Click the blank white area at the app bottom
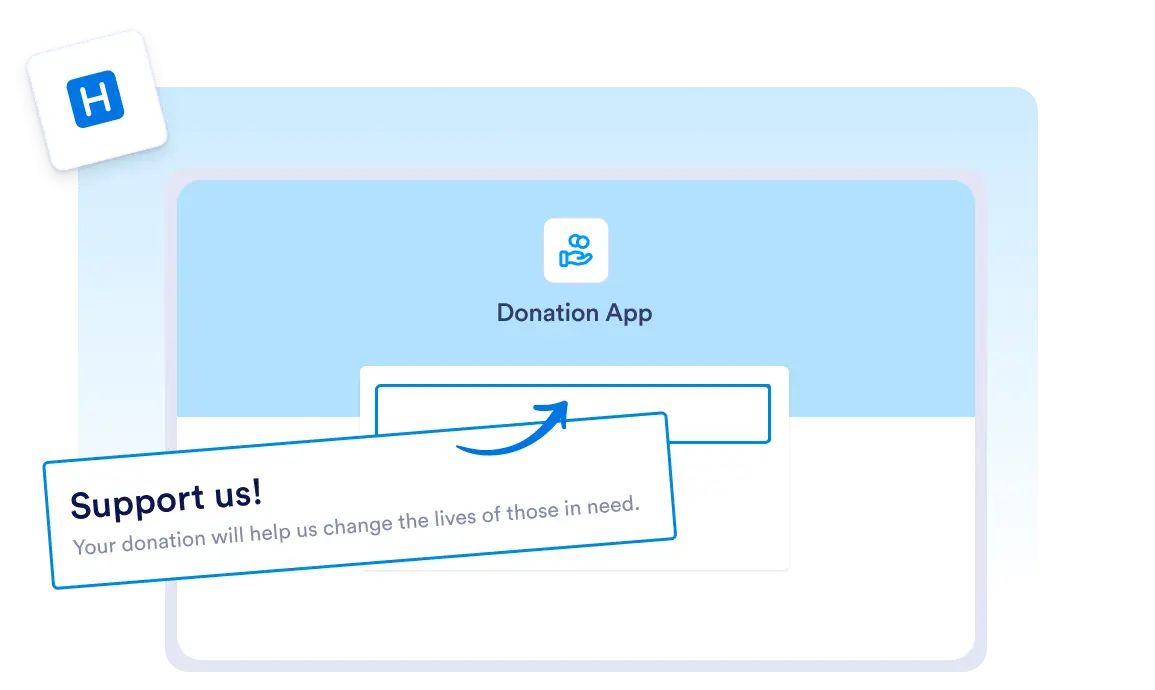Viewport: 1155px width, 690px height. (575, 619)
